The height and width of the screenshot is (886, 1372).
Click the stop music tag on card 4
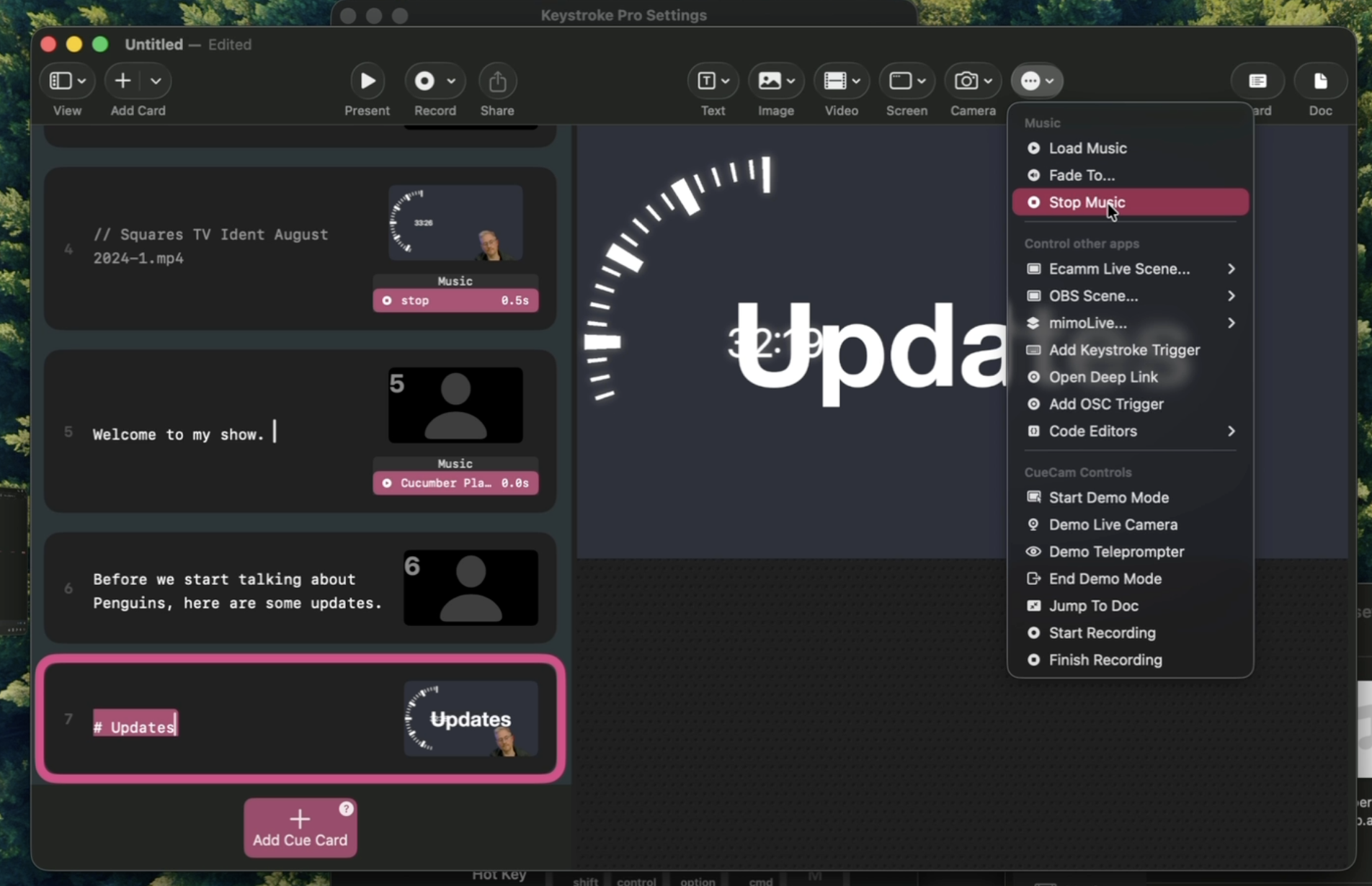pos(455,300)
